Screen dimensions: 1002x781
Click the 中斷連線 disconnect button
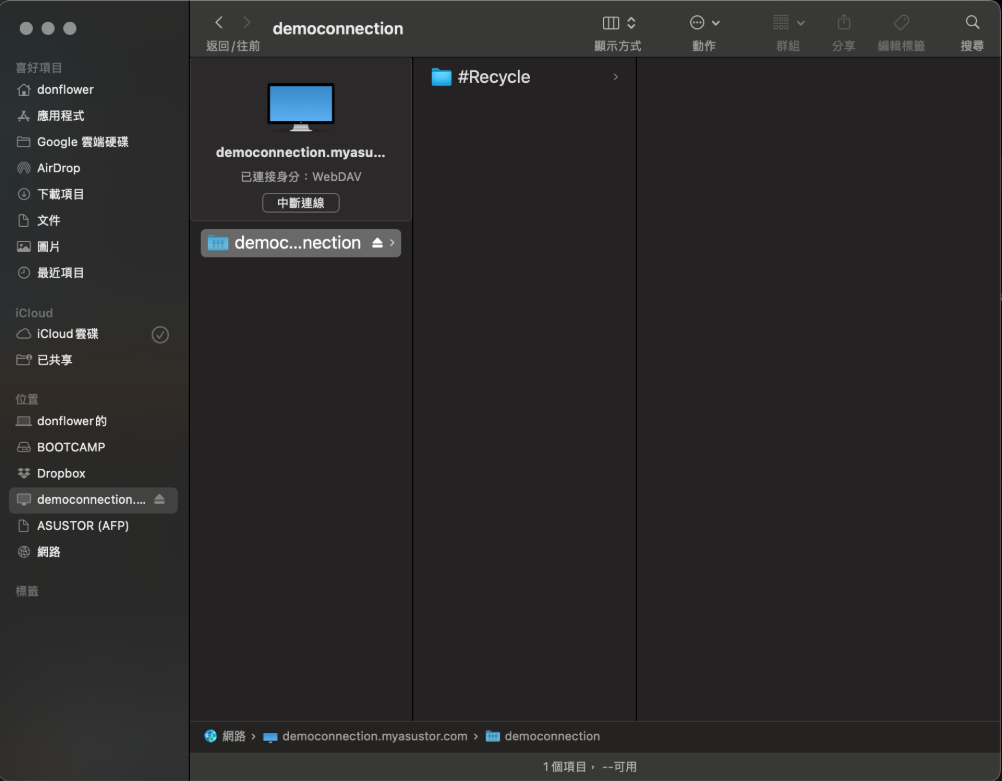click(x=301, y=203)
